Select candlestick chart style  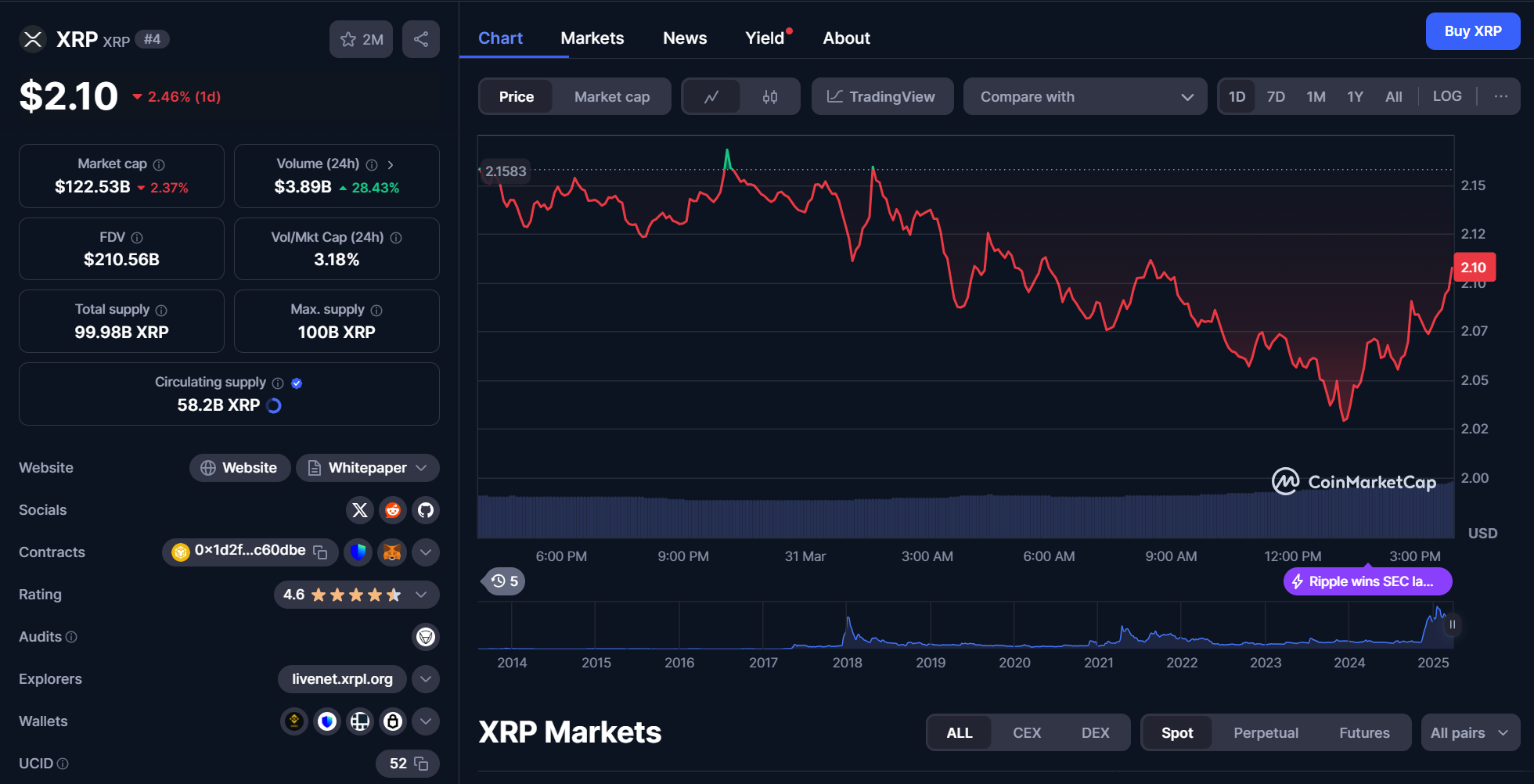tap(770, 97)
